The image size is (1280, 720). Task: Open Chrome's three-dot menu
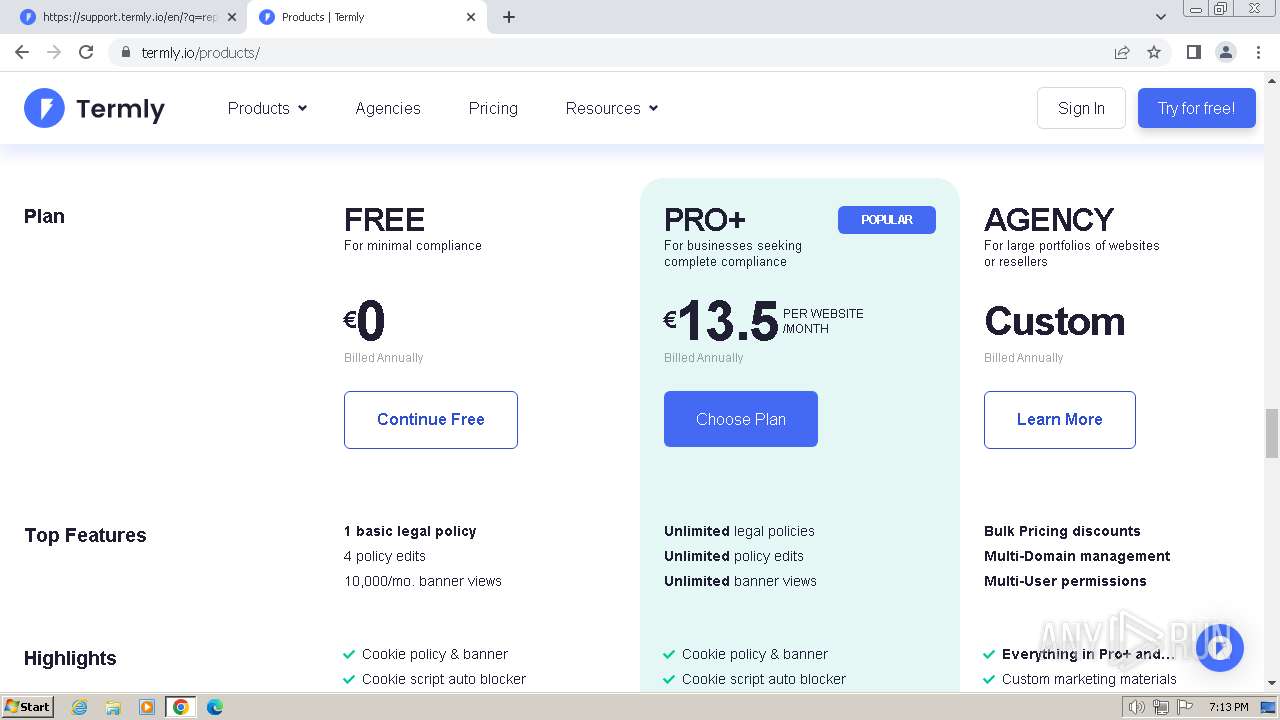1258,52
